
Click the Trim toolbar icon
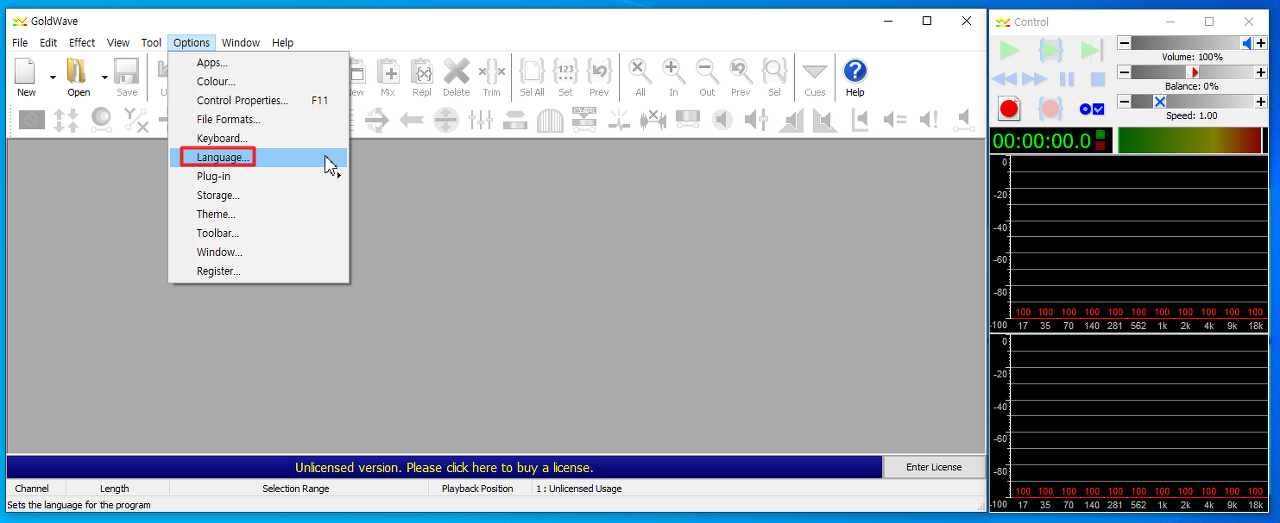(491, 72)
